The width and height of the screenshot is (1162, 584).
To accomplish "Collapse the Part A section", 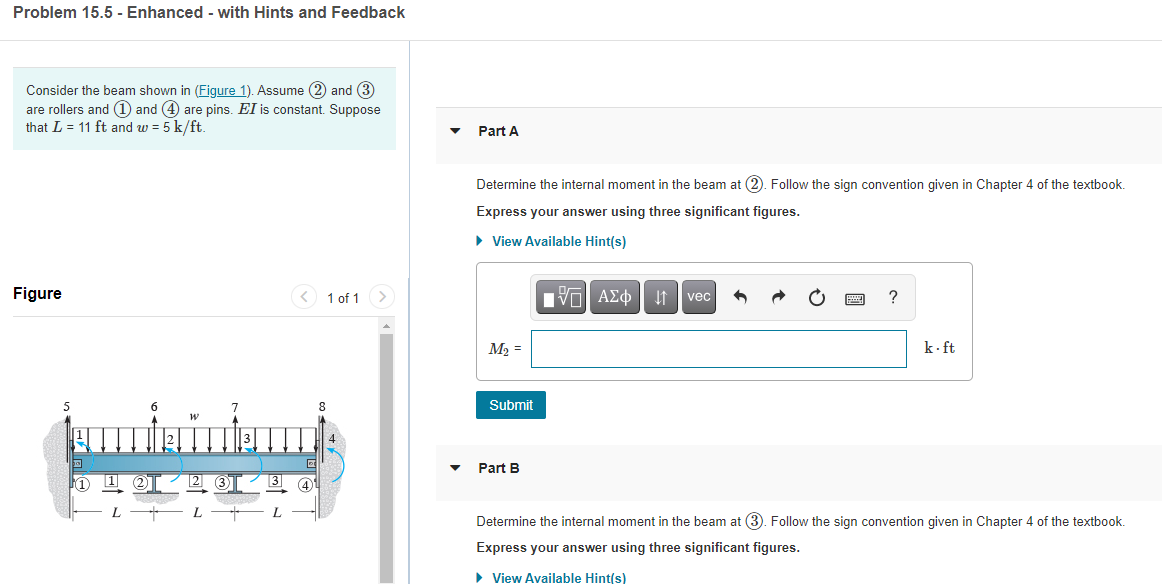I will (455, 130).
